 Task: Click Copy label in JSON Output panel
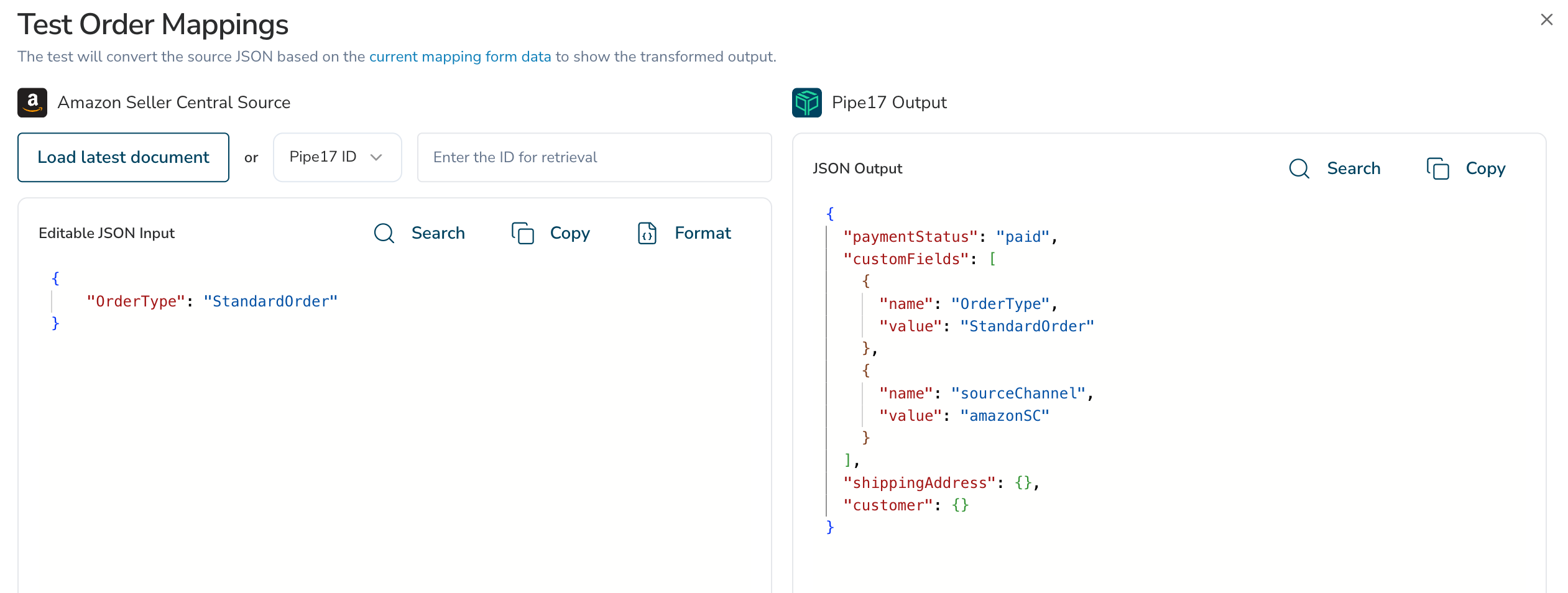tap(1486, 169)
